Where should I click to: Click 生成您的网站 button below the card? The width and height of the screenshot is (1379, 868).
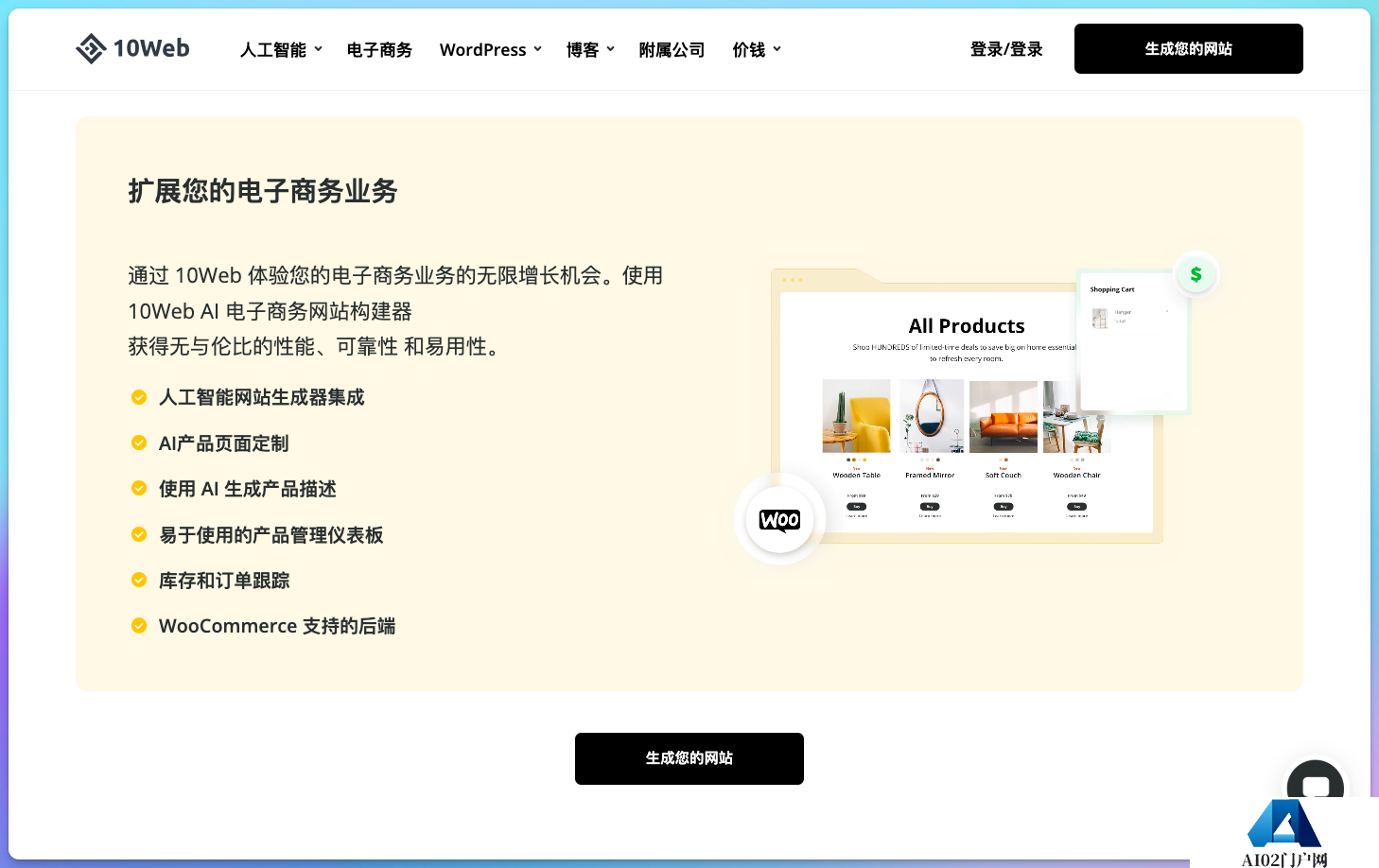pos(689,758)
